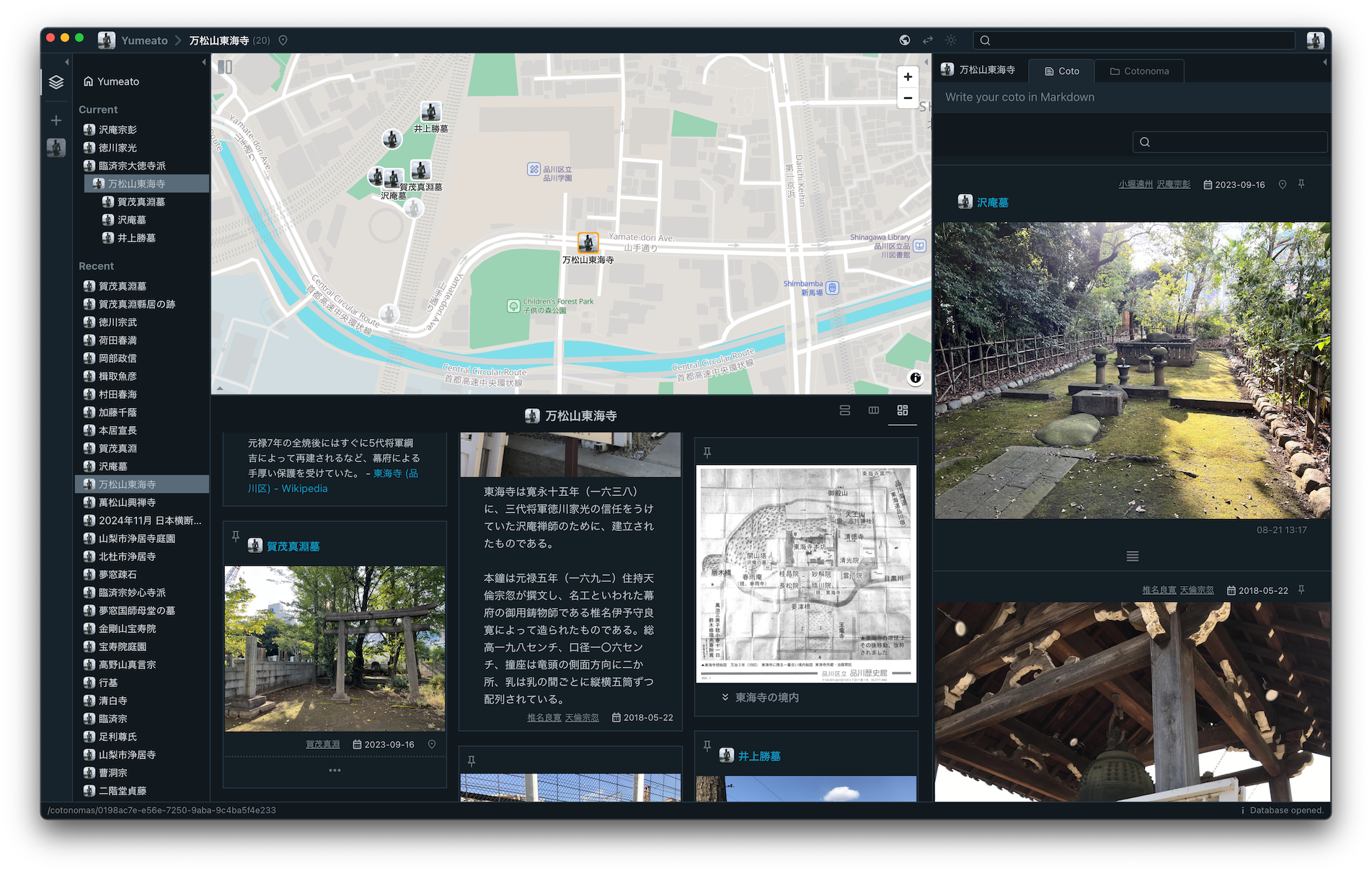The height and width of the screenshot is (873, 1372).
Task: Switch to column view layout
Action: pos(874,410)
